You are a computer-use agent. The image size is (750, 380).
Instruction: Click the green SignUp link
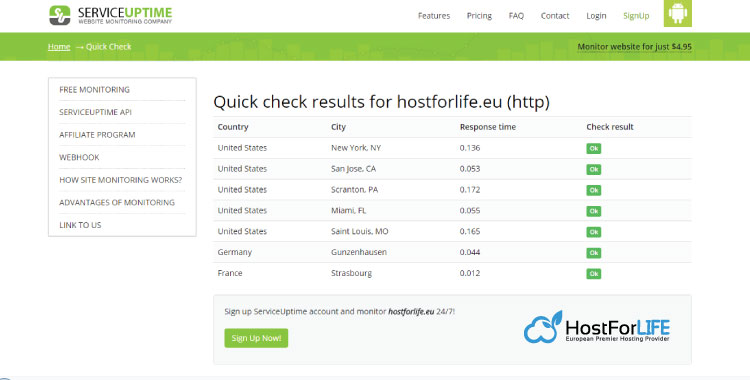coord(636,16)
